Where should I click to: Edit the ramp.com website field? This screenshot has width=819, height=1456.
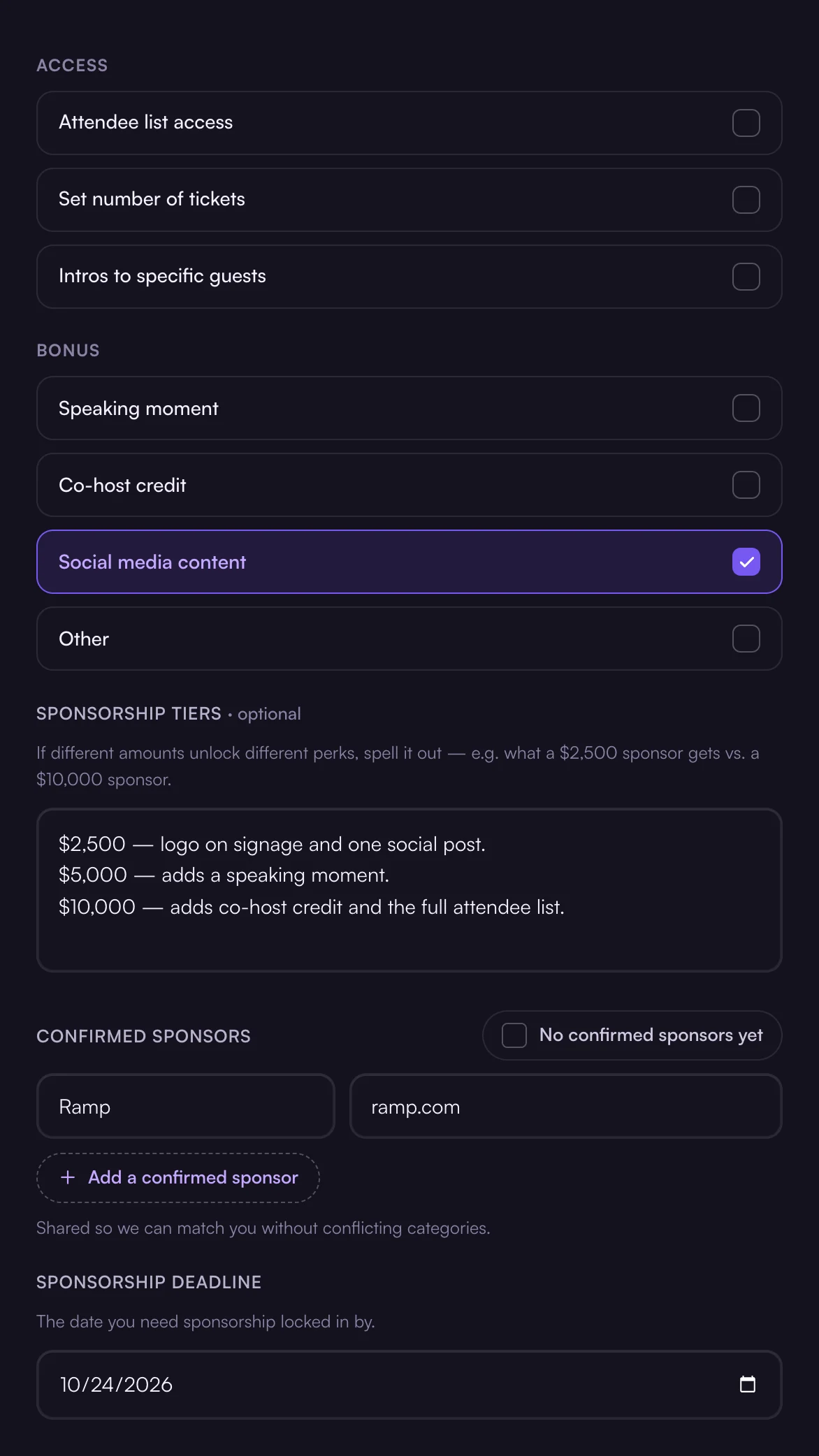point(565,1107)
